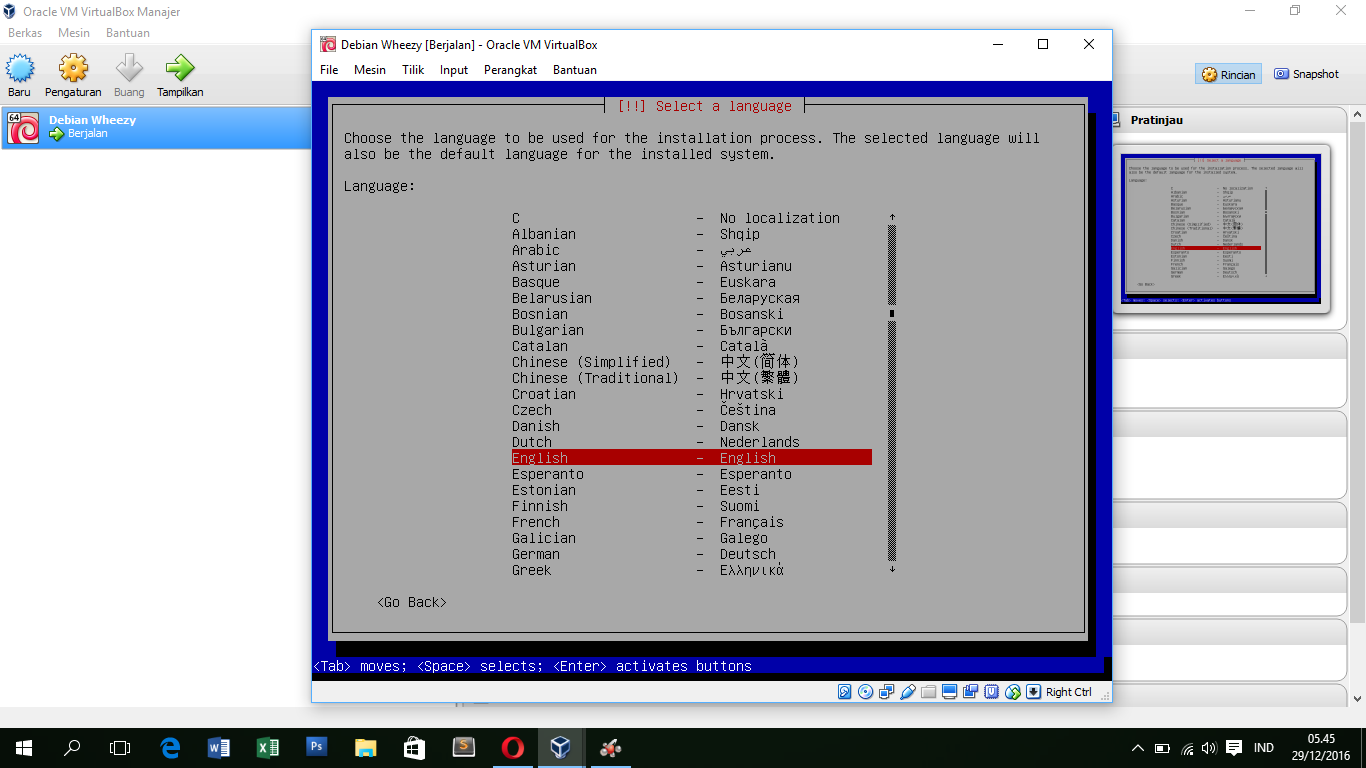Select Albanian in the language list
1366x768 pixels.
coord(692,234)
